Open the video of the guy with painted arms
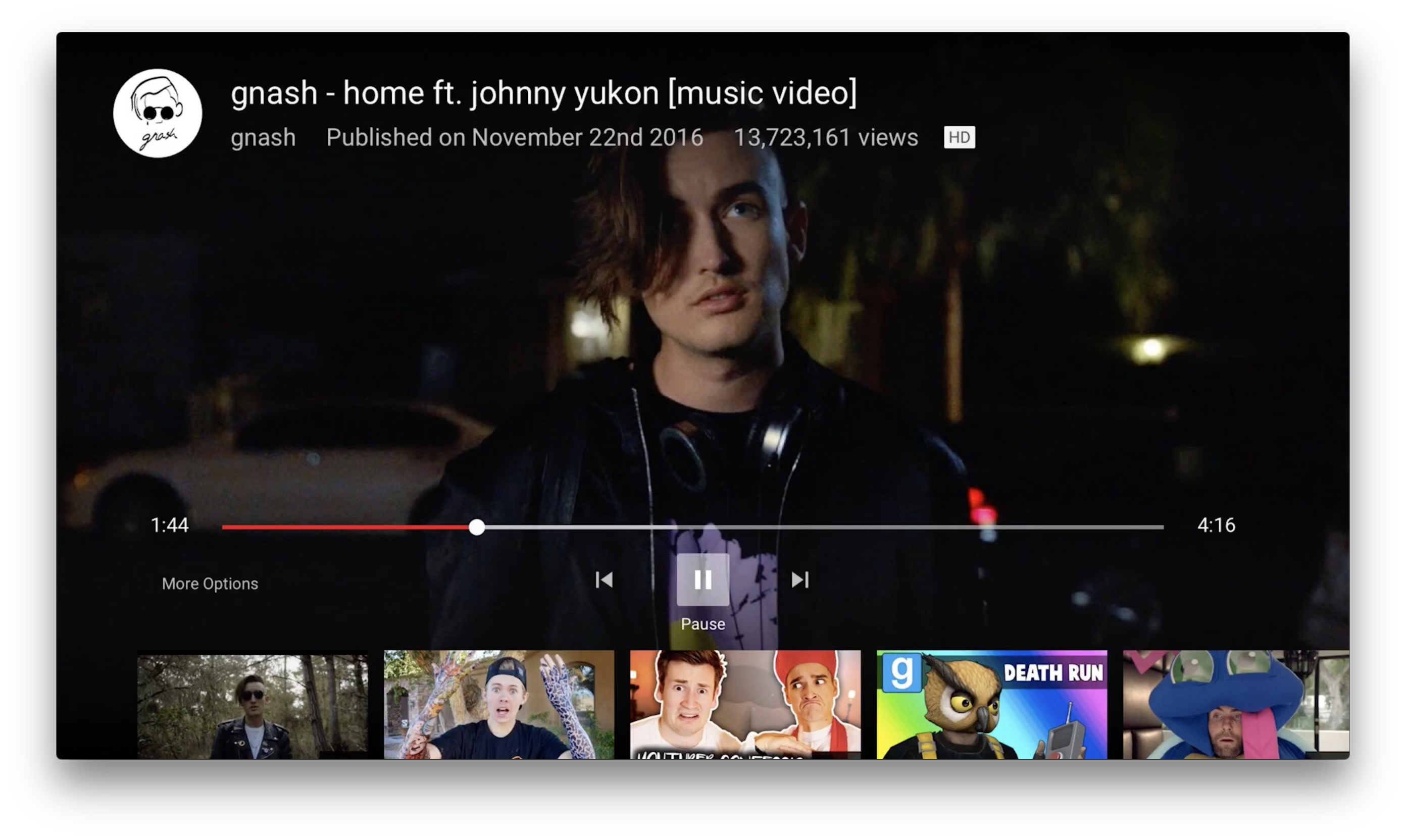 499,705
